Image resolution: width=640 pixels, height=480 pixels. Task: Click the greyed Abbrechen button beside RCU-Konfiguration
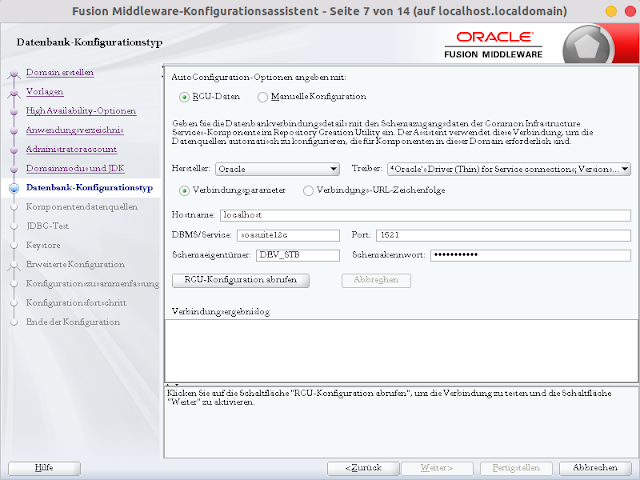[376, 280]
